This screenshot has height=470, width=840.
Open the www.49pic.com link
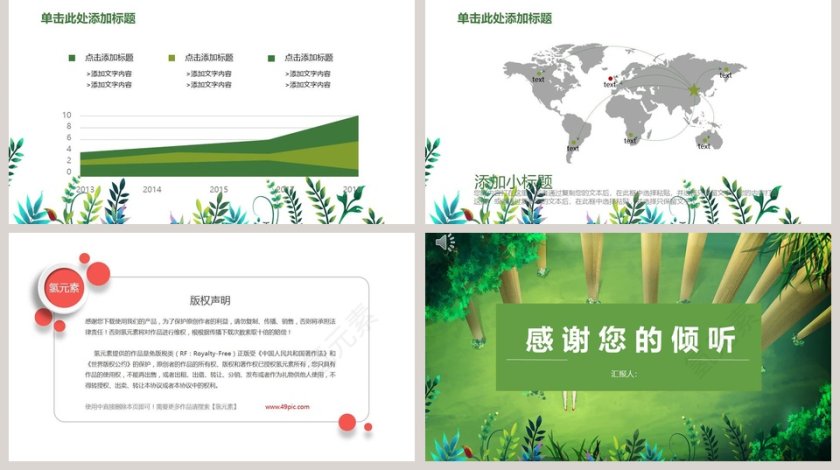point(287,407)
